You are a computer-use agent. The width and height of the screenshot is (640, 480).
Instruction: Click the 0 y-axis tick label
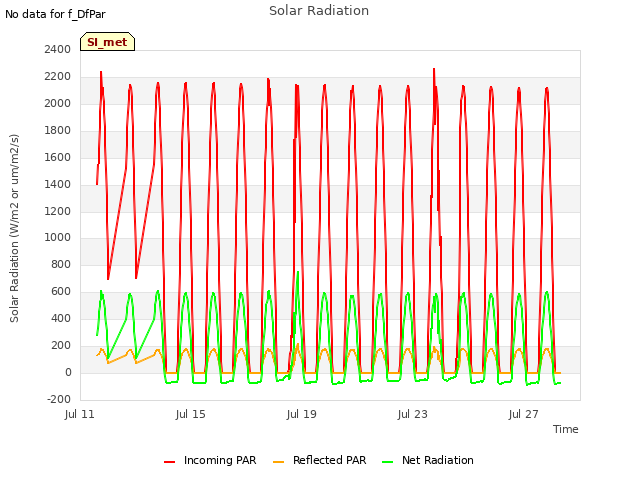[x=68, y=372]
